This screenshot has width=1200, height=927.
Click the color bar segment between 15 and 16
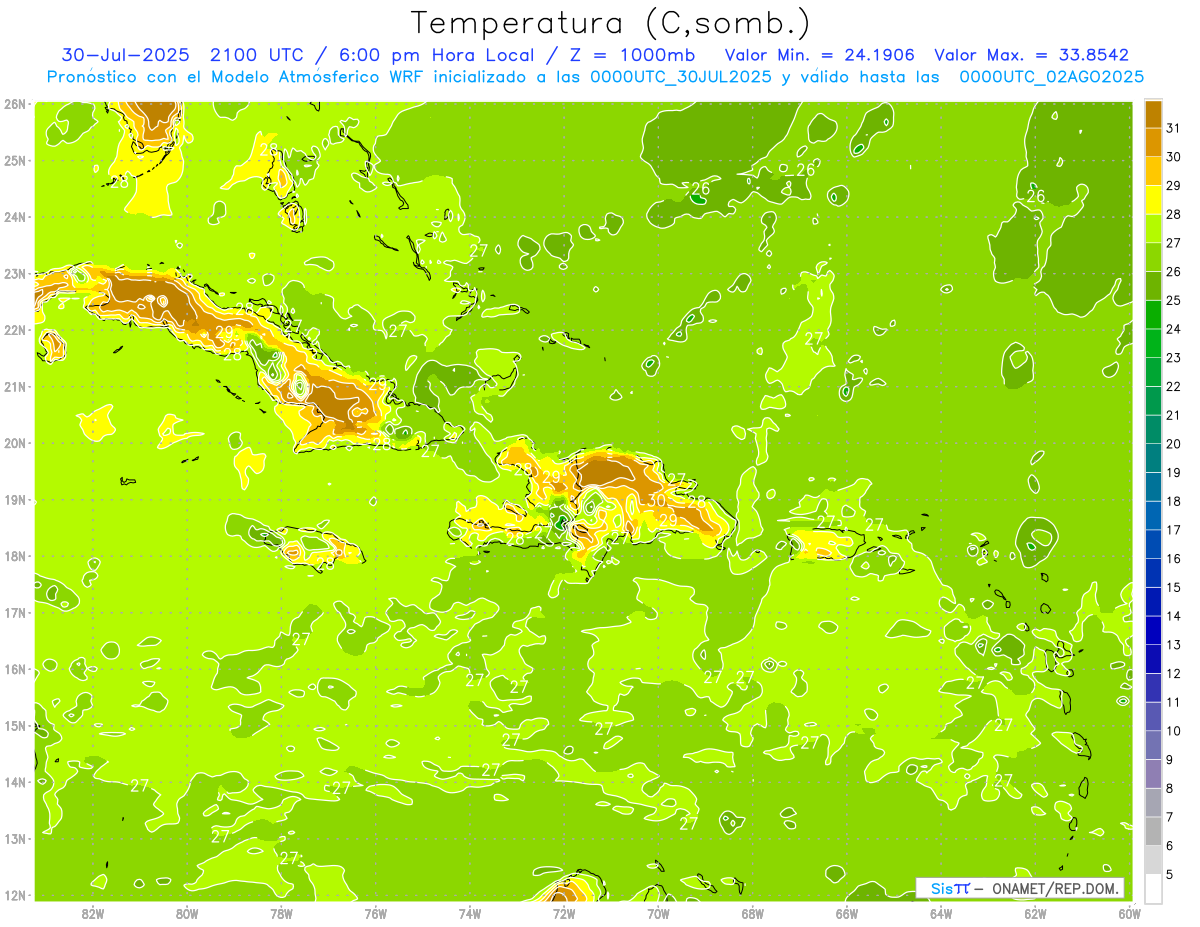click(1153, 573)
